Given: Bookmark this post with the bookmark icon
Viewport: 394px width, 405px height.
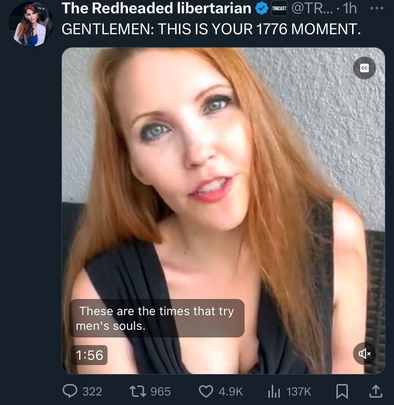Looking at the screenshot, I should pos(342,391).
